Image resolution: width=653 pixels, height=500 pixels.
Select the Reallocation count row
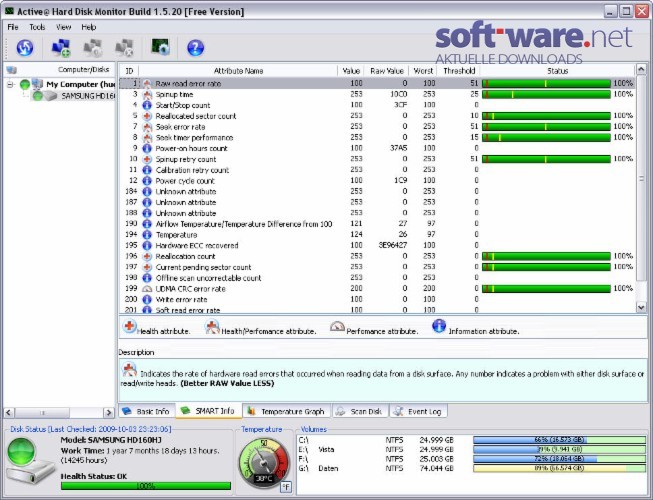[x=377, y=256]
